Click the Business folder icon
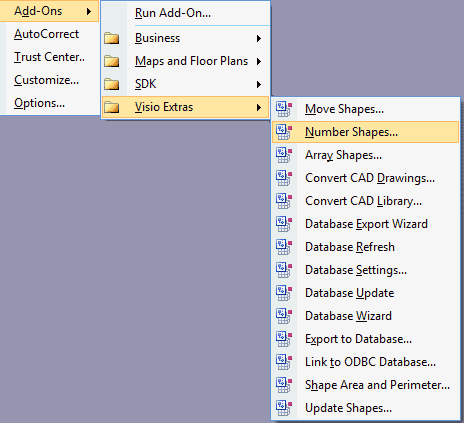 (x=112, y=38)
